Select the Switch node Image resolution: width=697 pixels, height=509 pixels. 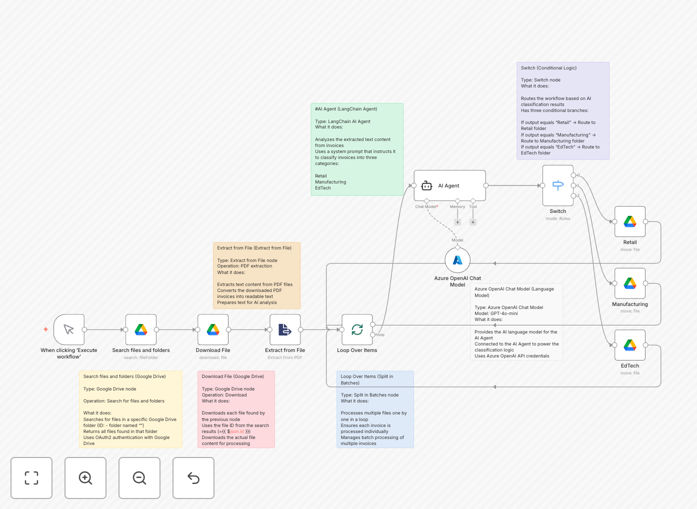(x=558, y=185)
